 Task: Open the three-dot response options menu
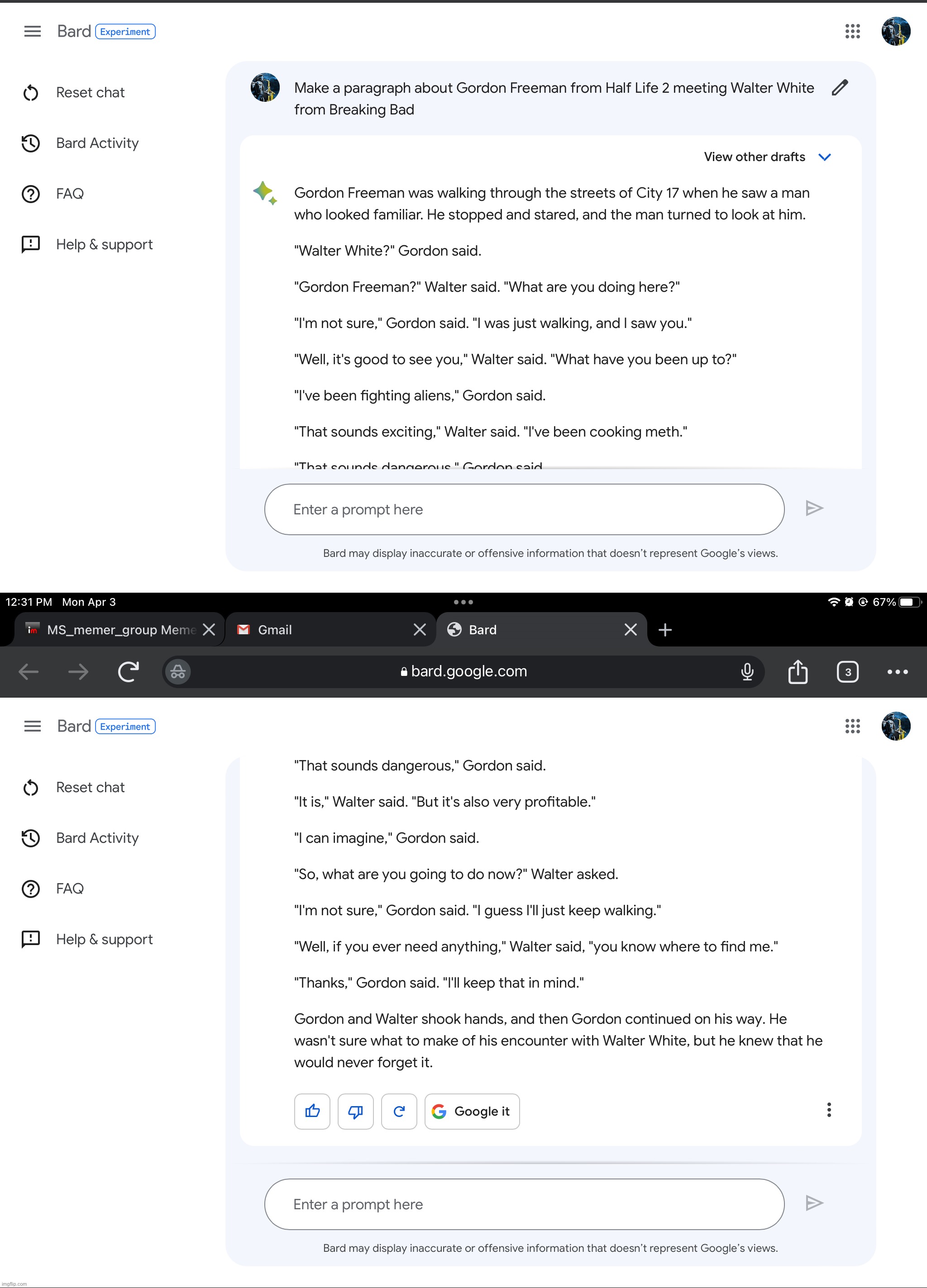tap(829, 1110)
